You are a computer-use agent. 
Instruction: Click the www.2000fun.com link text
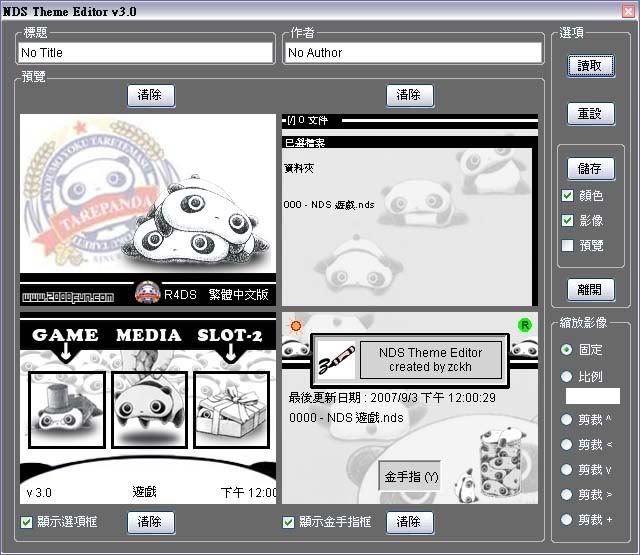68,297
